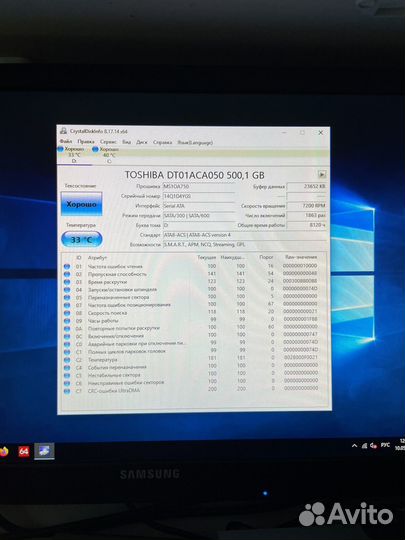This screenshot has width=405, height=540.
Task: Open the Сервис menu
Action: (108, 142)
